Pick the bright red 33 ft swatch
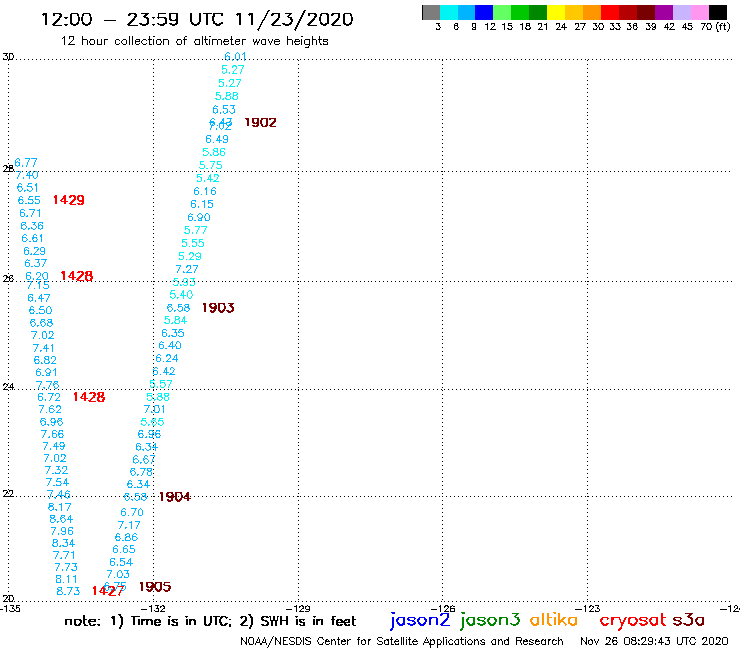Screen dimensions: 740x650 (x=610, y=12)
